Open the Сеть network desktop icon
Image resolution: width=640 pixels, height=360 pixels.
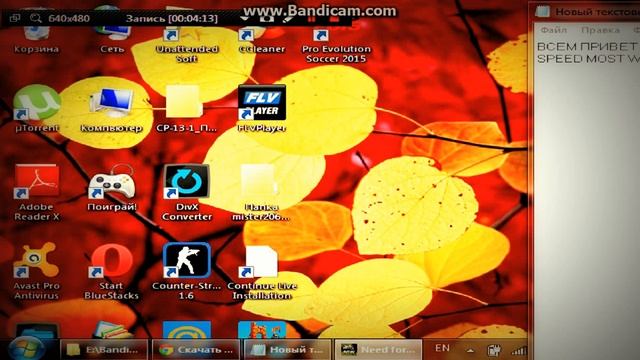tap(112, 40)
